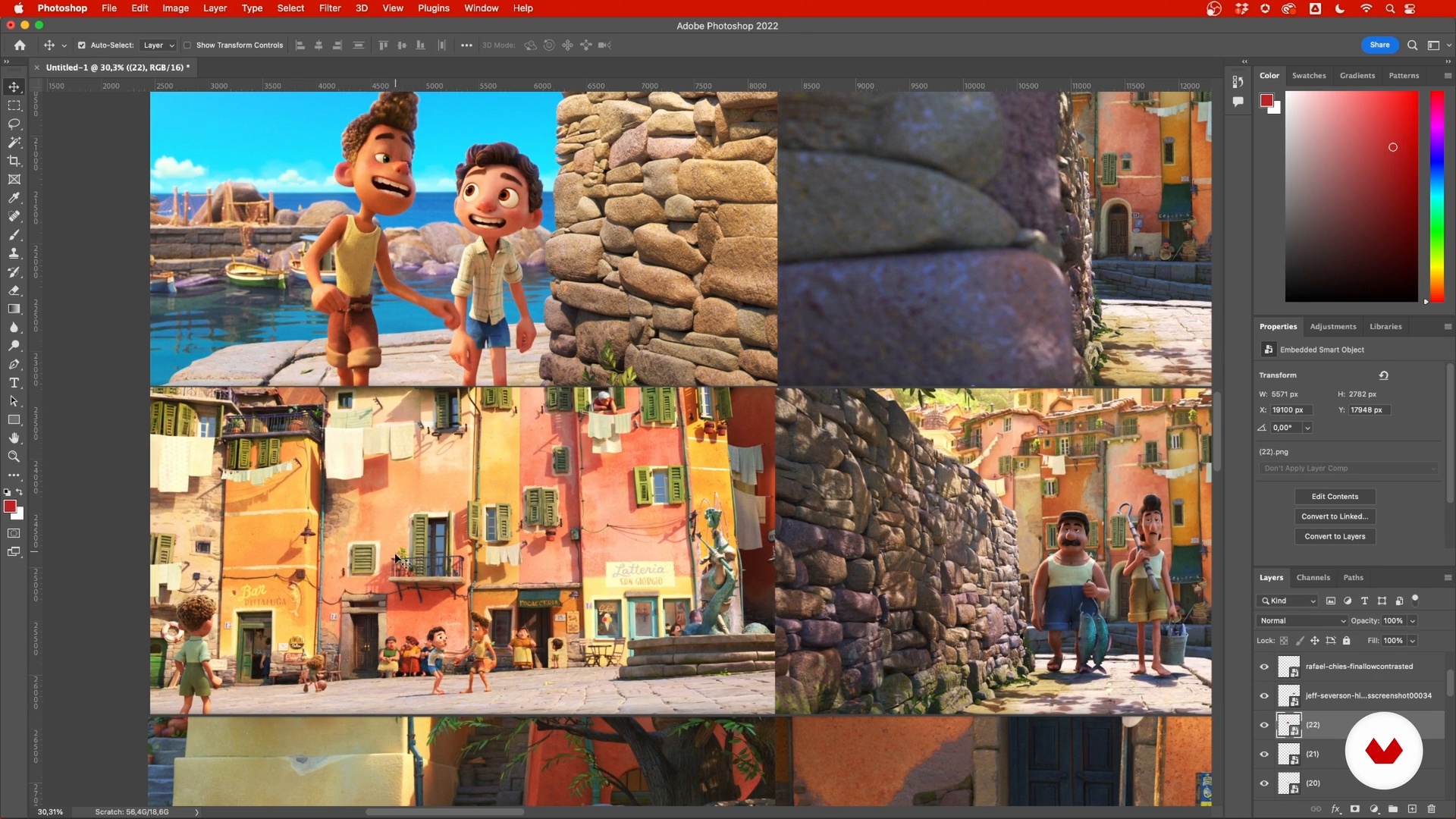Select the Hand tool
The width and height of the screenshot is (1456, 819).
pyautogui.click(x=14, y=438)
